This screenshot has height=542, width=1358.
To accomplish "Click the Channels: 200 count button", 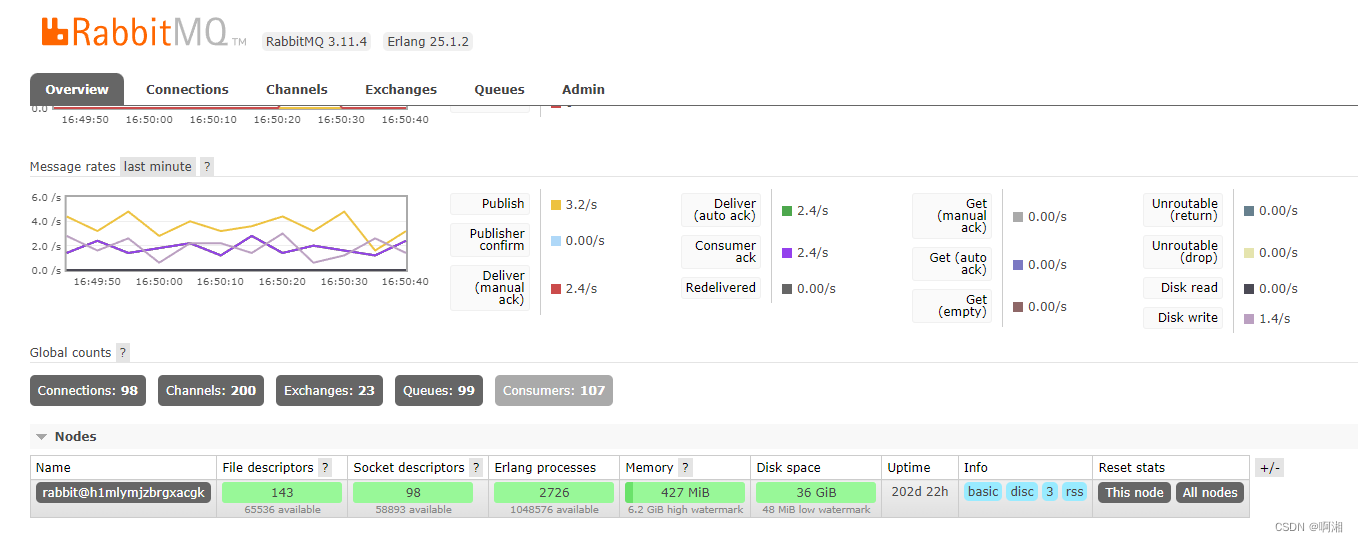I will [x=211, y=390].
